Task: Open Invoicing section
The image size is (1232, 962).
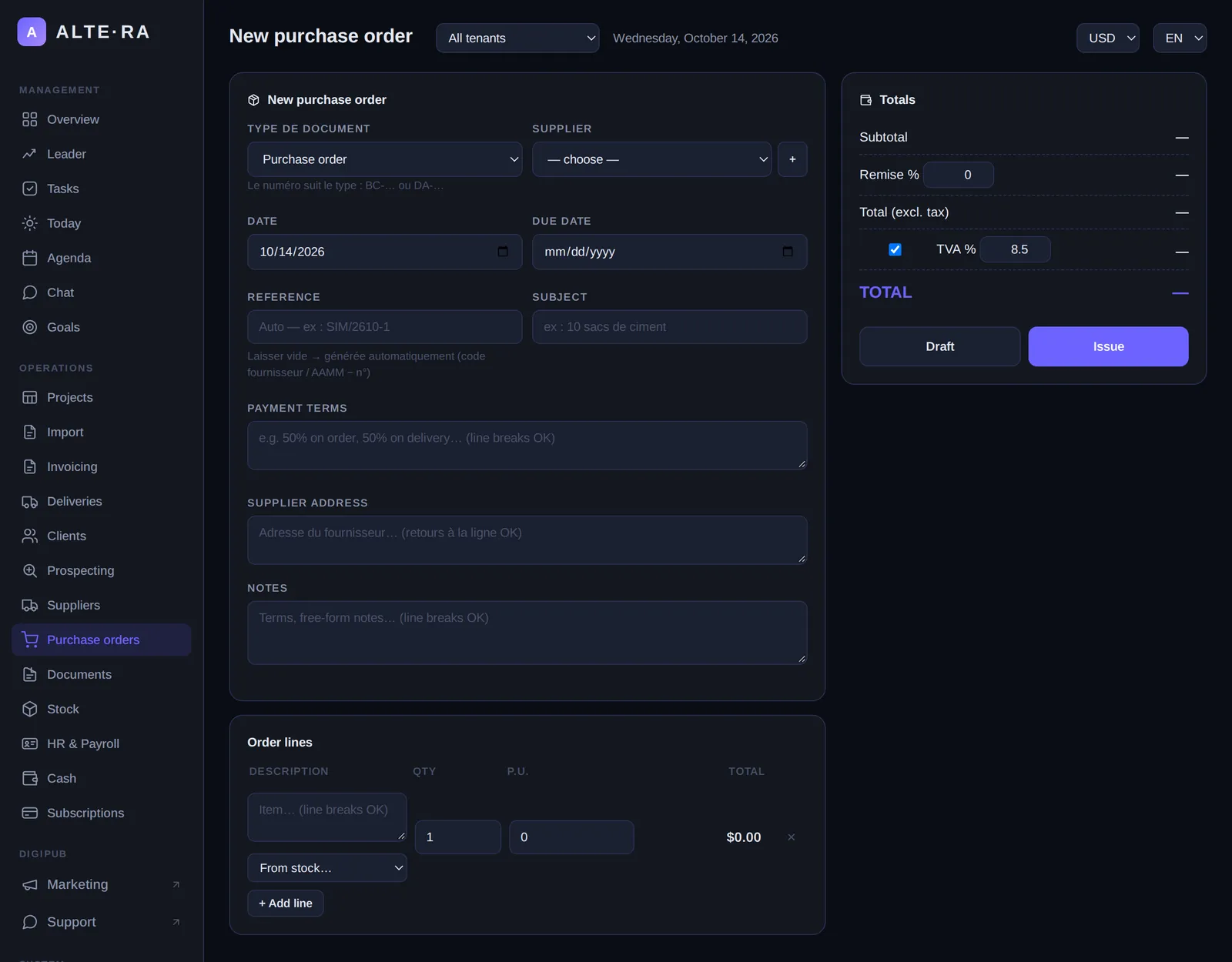Action: pos(102,467)
